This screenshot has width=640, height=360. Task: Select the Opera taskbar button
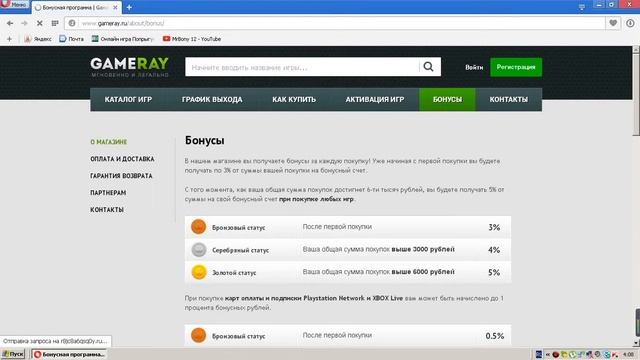click(69, 354)
